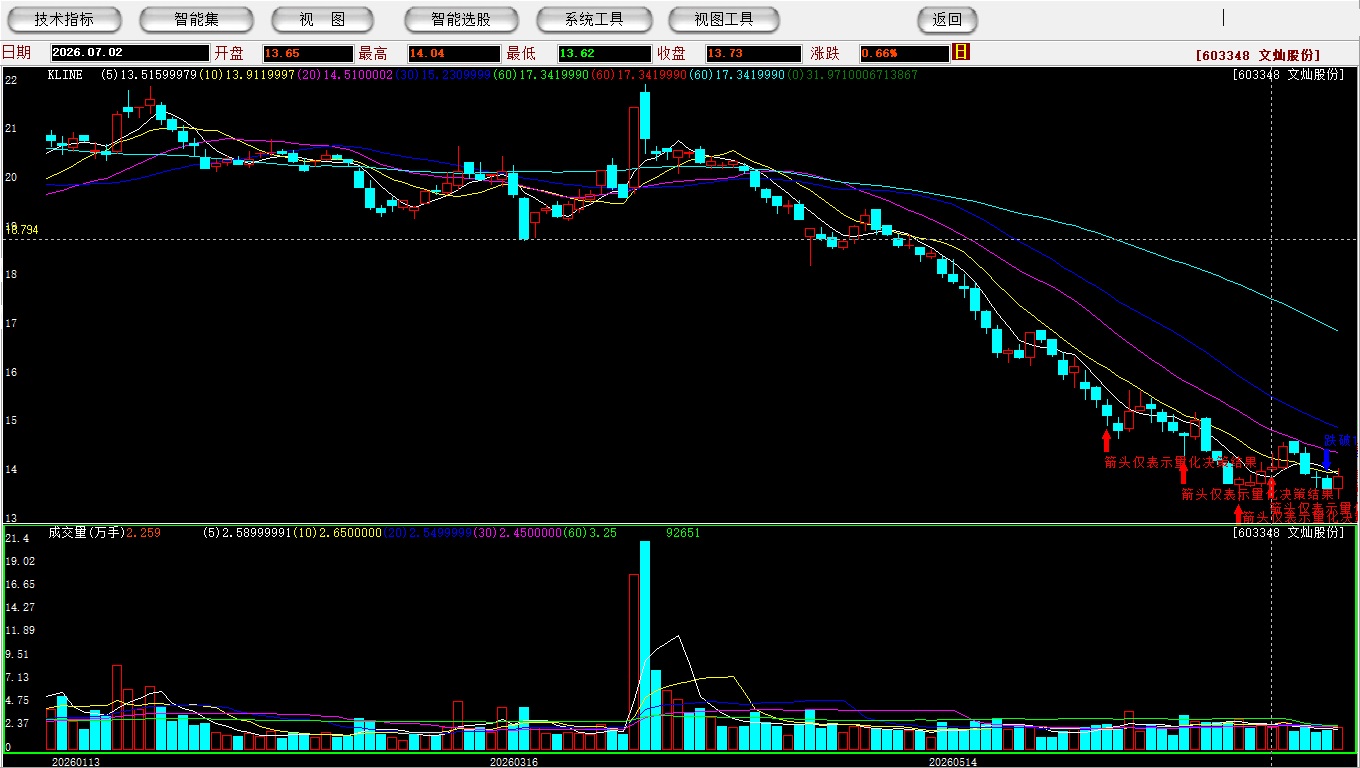Click the red arrow at the chart bottom edge

point(1238,514)
